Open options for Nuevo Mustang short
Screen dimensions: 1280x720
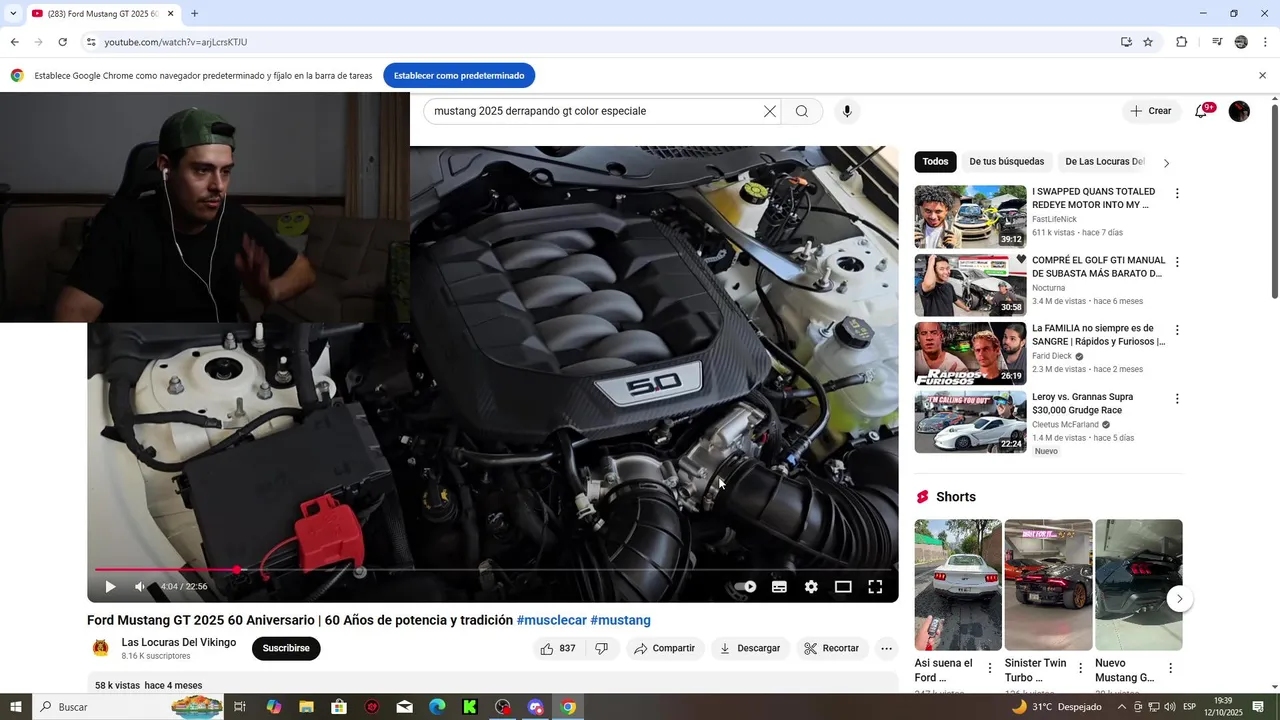(1171, 668)
